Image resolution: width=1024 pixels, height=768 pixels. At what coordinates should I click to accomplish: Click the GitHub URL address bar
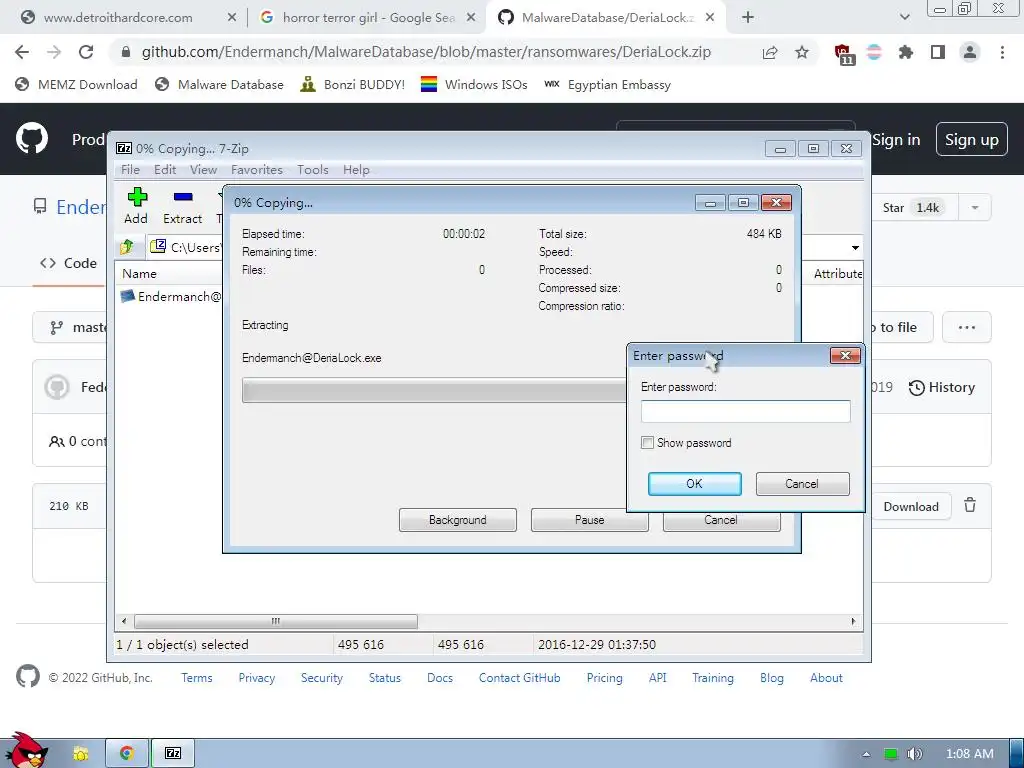tap(426, 52)
